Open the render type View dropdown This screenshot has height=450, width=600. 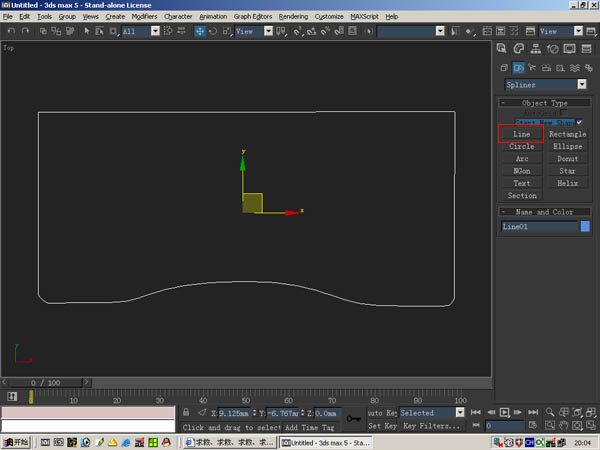tap(578, 31)
